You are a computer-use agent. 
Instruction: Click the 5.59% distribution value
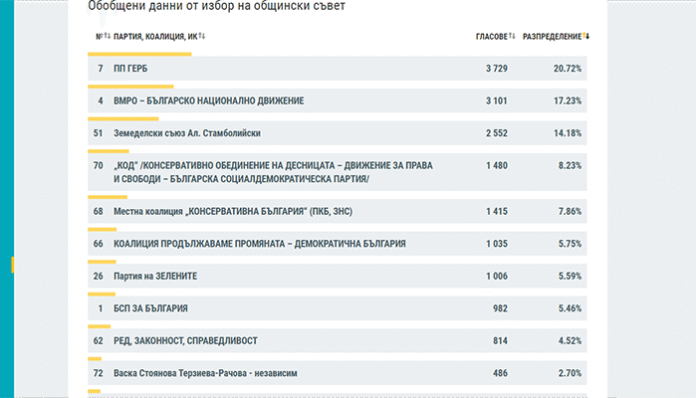pos(570,276)
